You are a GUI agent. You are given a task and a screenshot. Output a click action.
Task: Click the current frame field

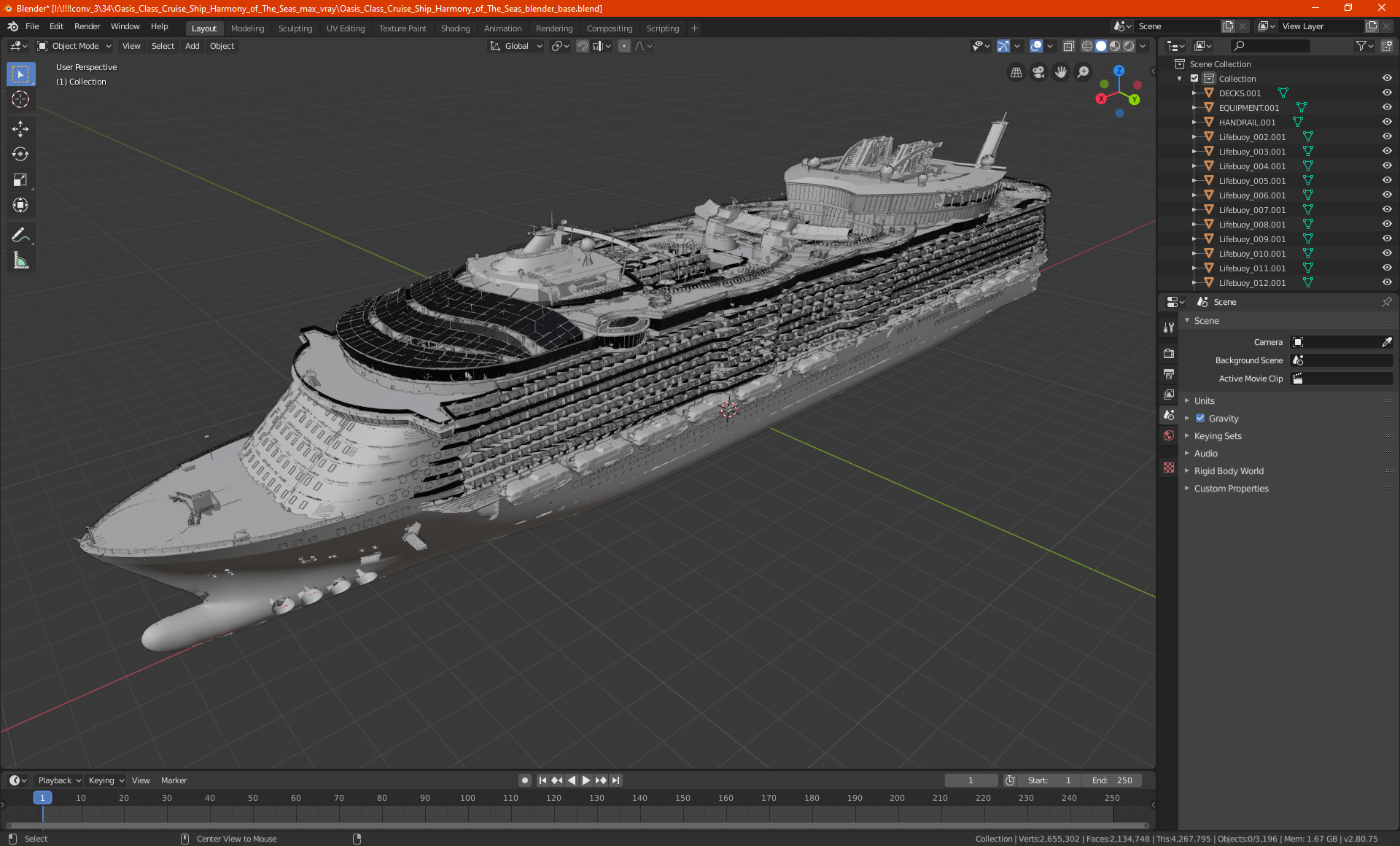pyautogui.click(x=971, y=780)
